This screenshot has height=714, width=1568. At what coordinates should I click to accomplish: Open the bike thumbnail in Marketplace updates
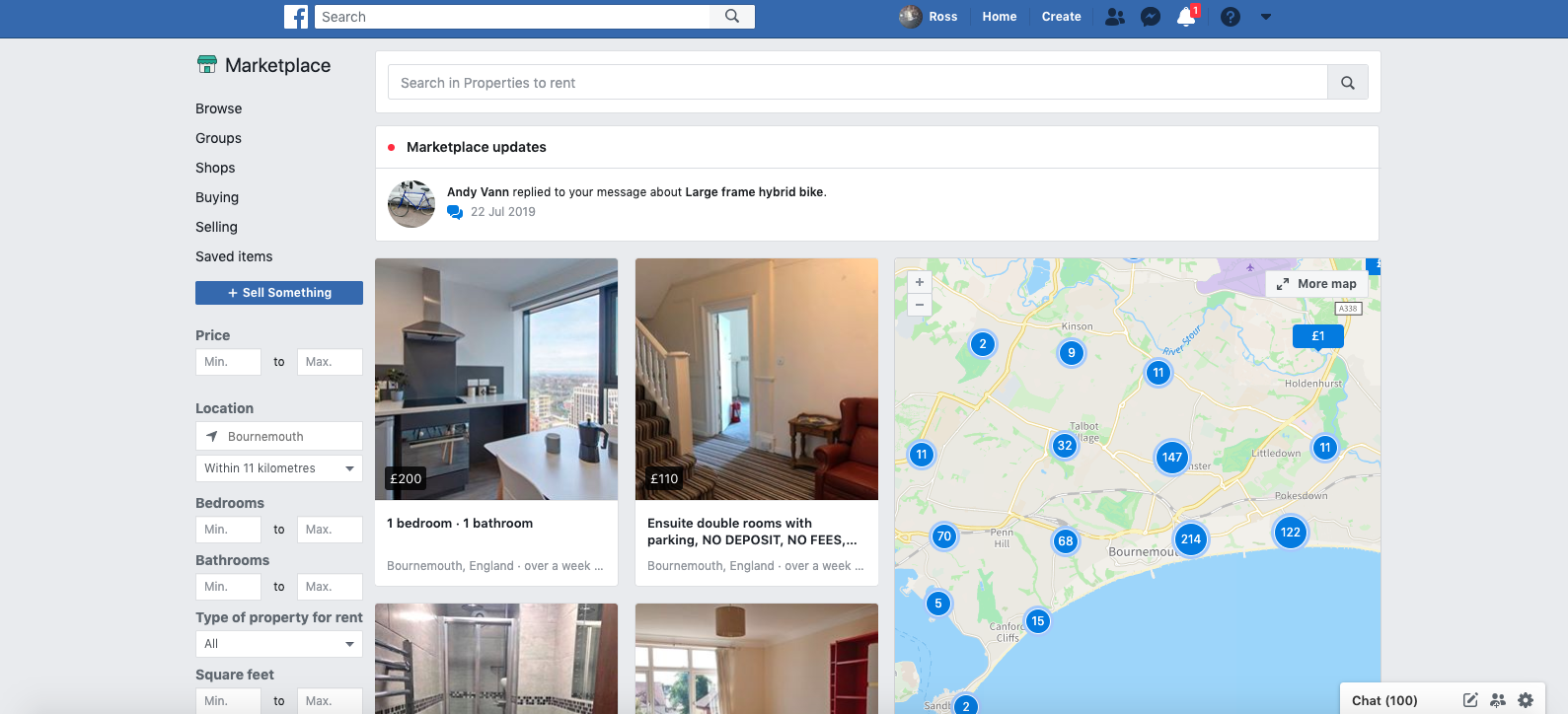click(411, 204)
